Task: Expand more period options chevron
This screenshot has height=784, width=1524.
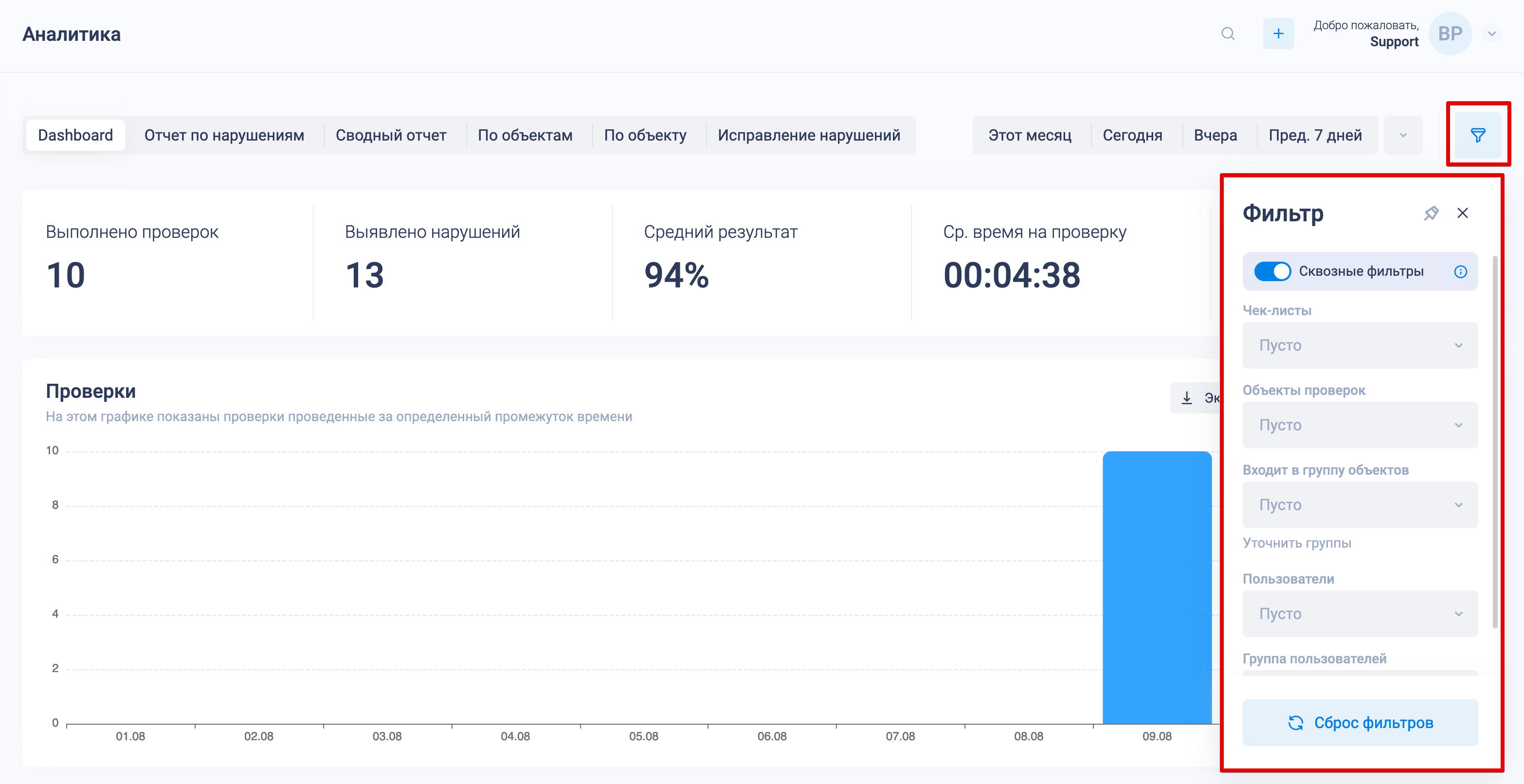Action: 1403,135
